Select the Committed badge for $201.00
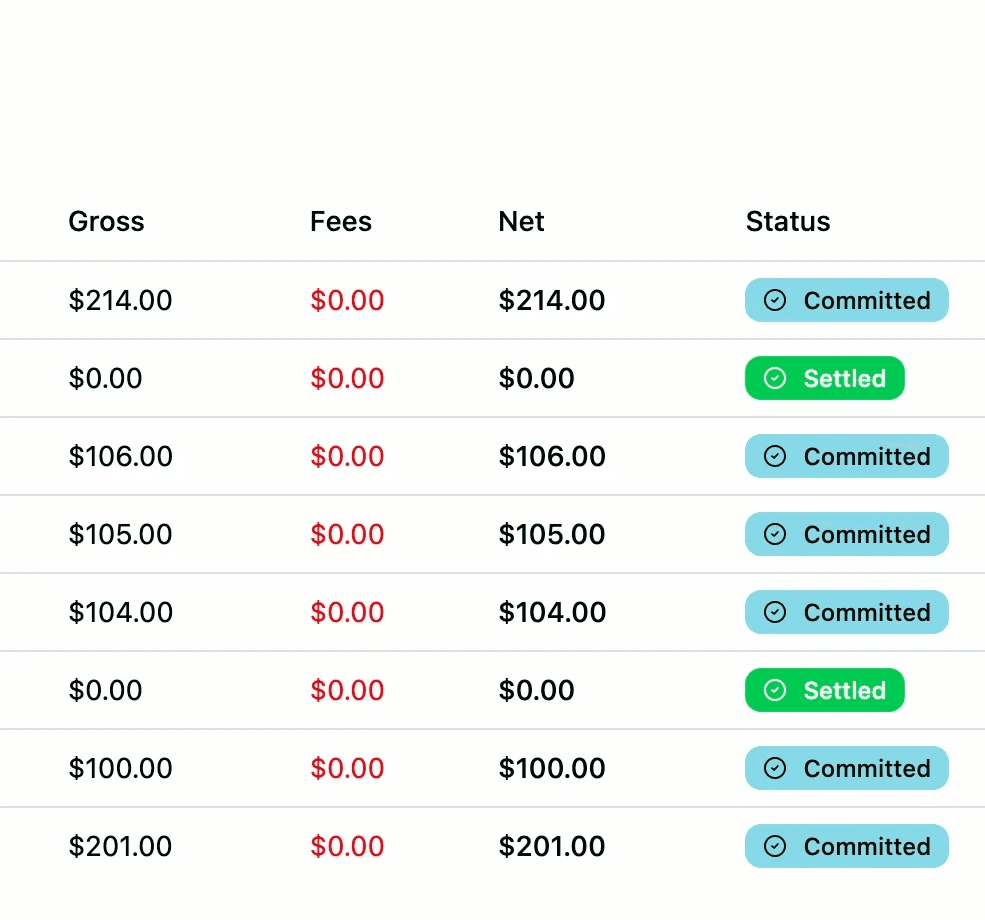This screenshot has width=985, height=920. pyautogui.click(x=847, y=846)
